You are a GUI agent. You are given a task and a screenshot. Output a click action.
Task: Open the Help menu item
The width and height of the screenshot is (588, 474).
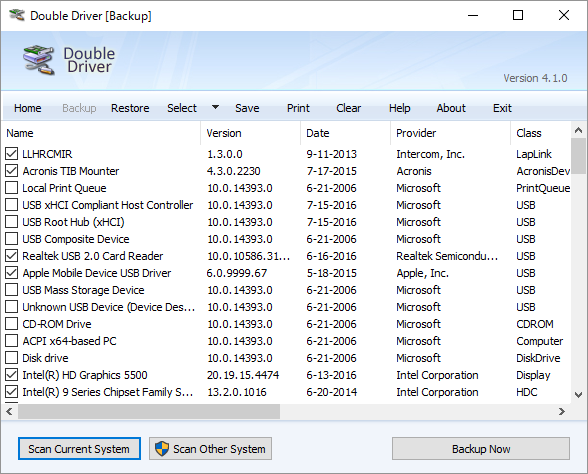pyautogui.click(x=399, y=108)
